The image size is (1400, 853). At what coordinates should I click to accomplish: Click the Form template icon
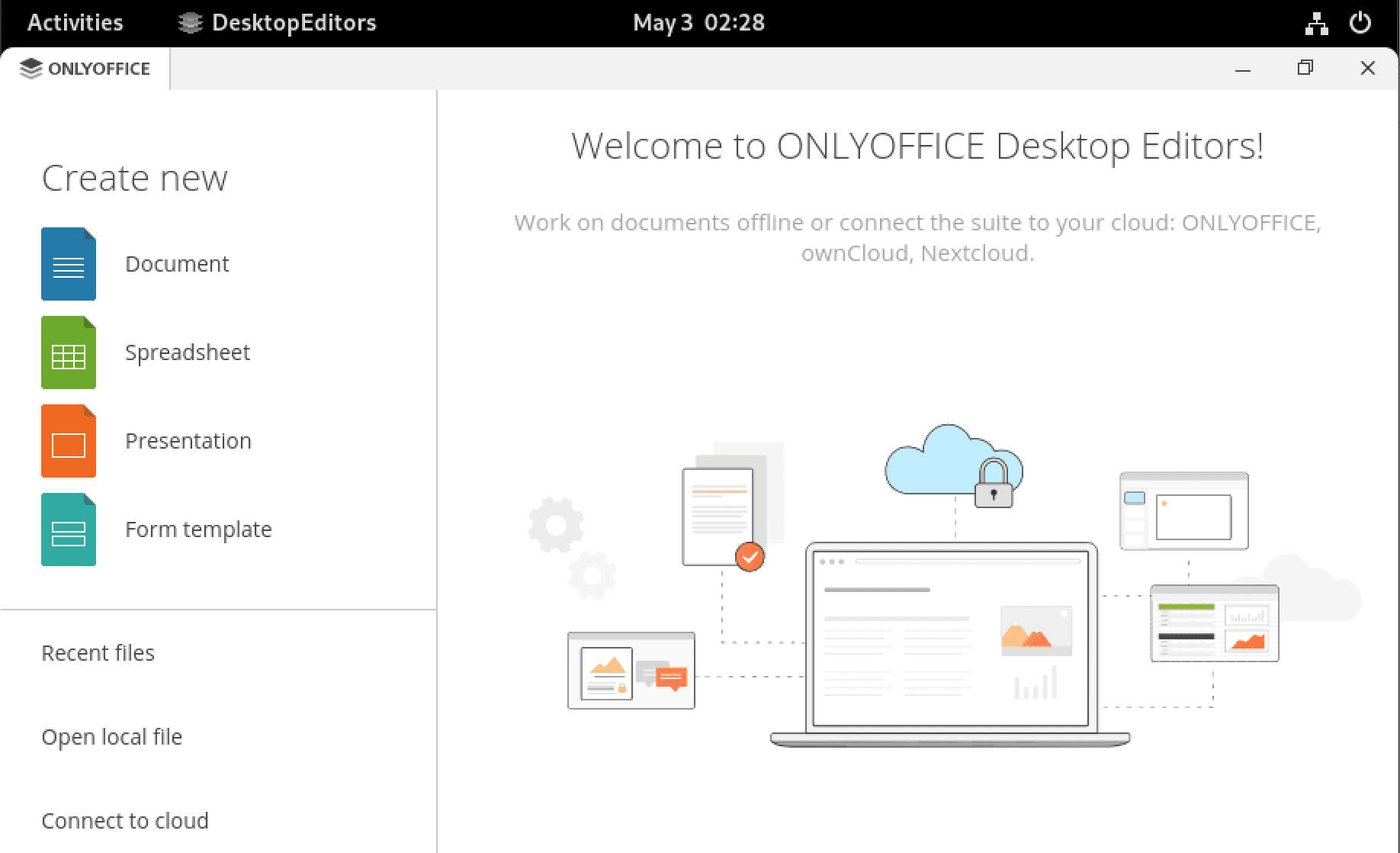[68, 530]
